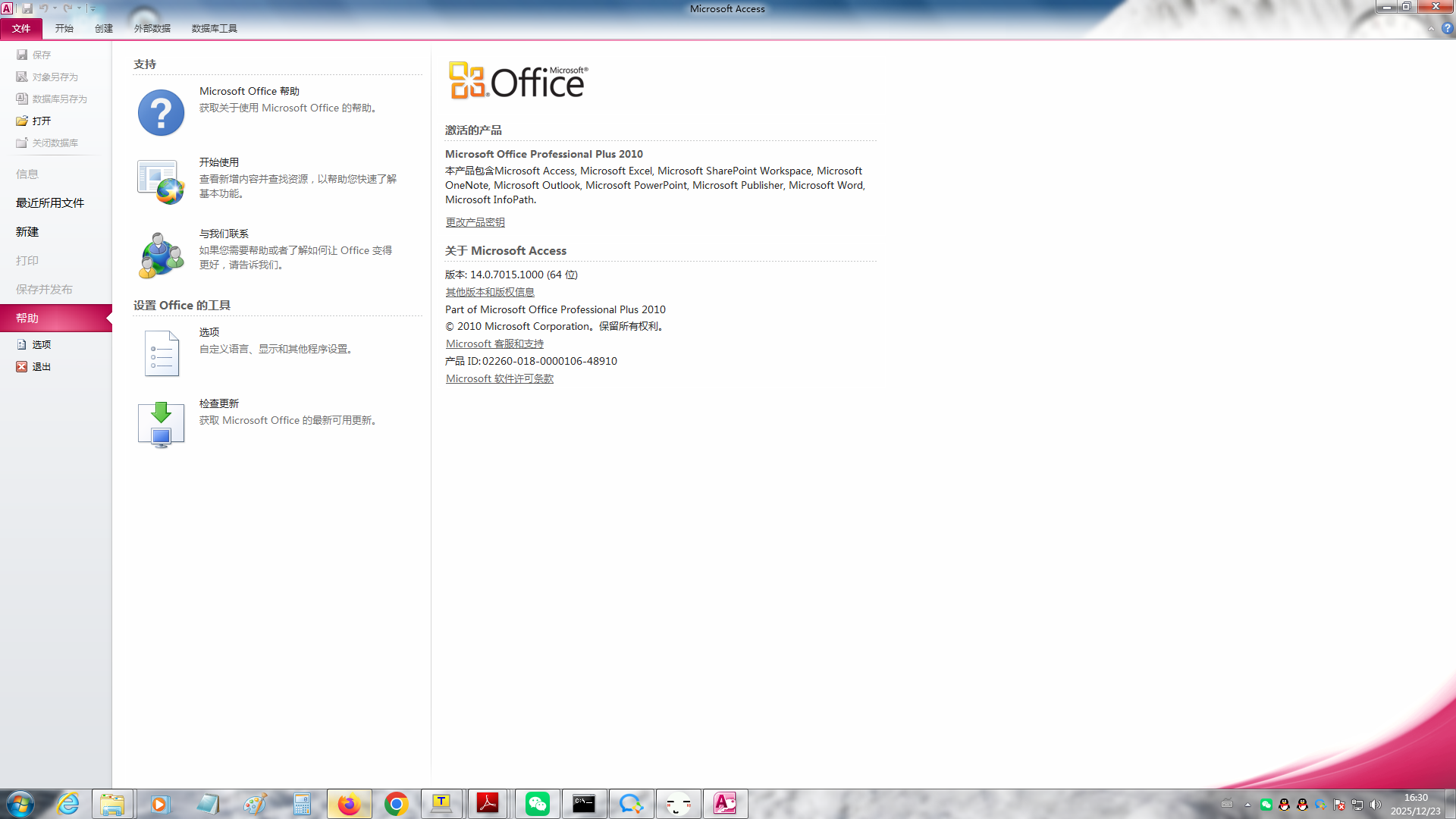Show hidden system tray icons arrow

click(1247, 805)
